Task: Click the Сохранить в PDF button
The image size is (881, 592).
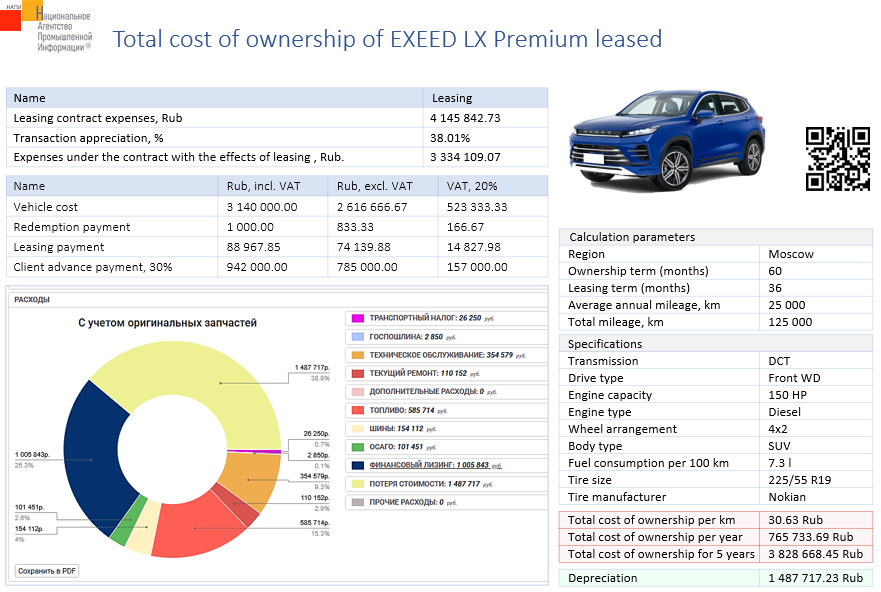Action: pyautogui.click(x=47, y=571)
